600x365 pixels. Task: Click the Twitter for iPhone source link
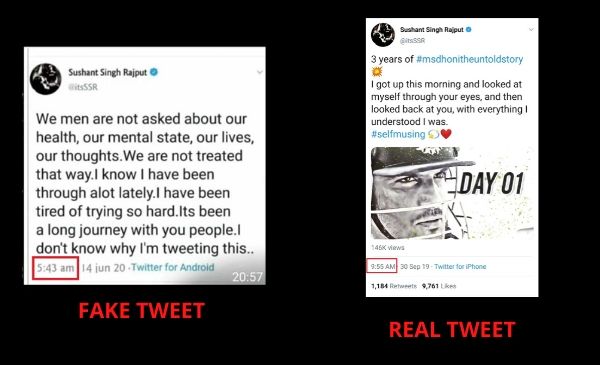click(460, 267)
